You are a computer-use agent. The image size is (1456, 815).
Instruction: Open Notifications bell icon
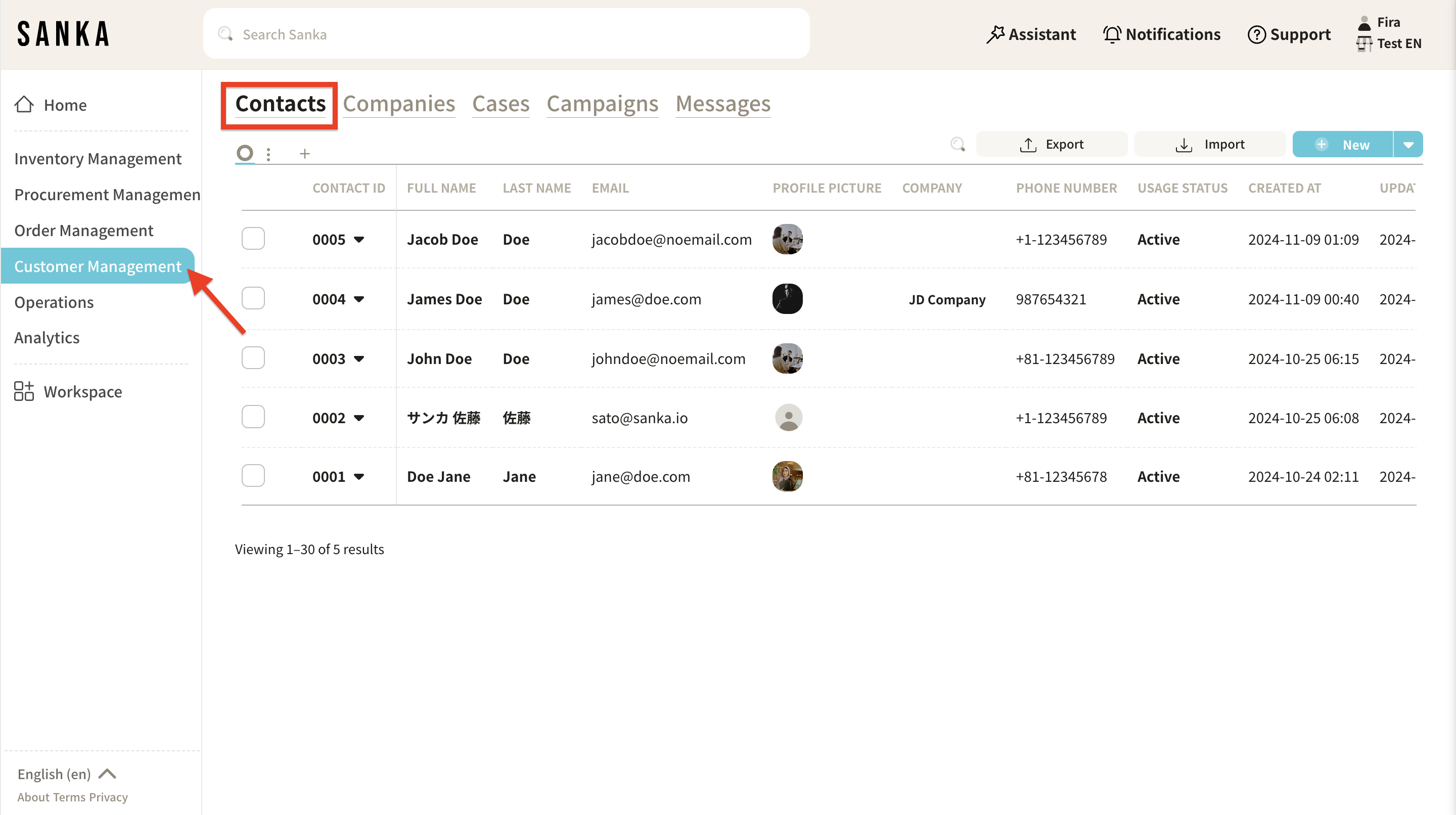(x=1112, y=34)
